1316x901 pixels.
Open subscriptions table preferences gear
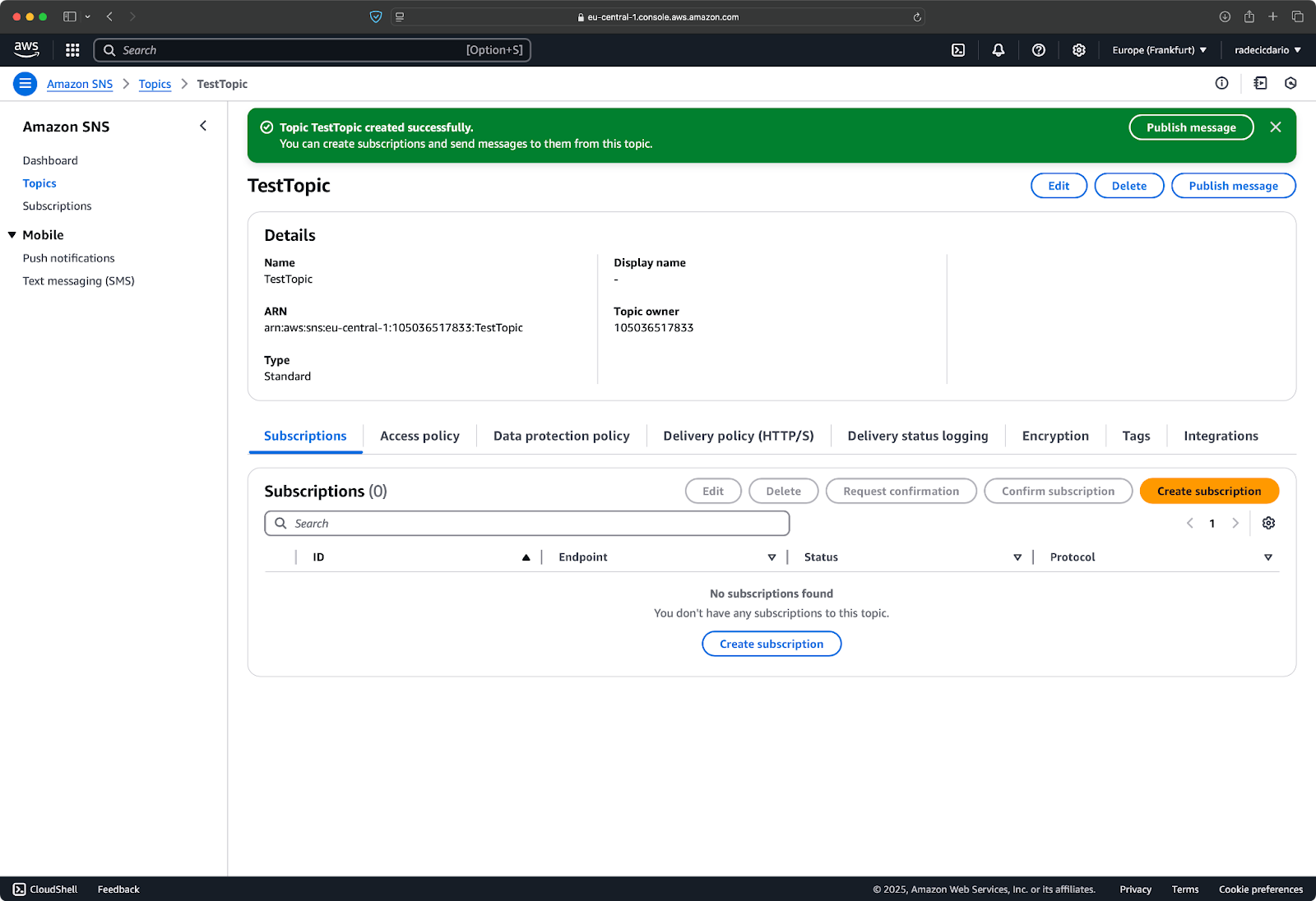coord(1268,523)
